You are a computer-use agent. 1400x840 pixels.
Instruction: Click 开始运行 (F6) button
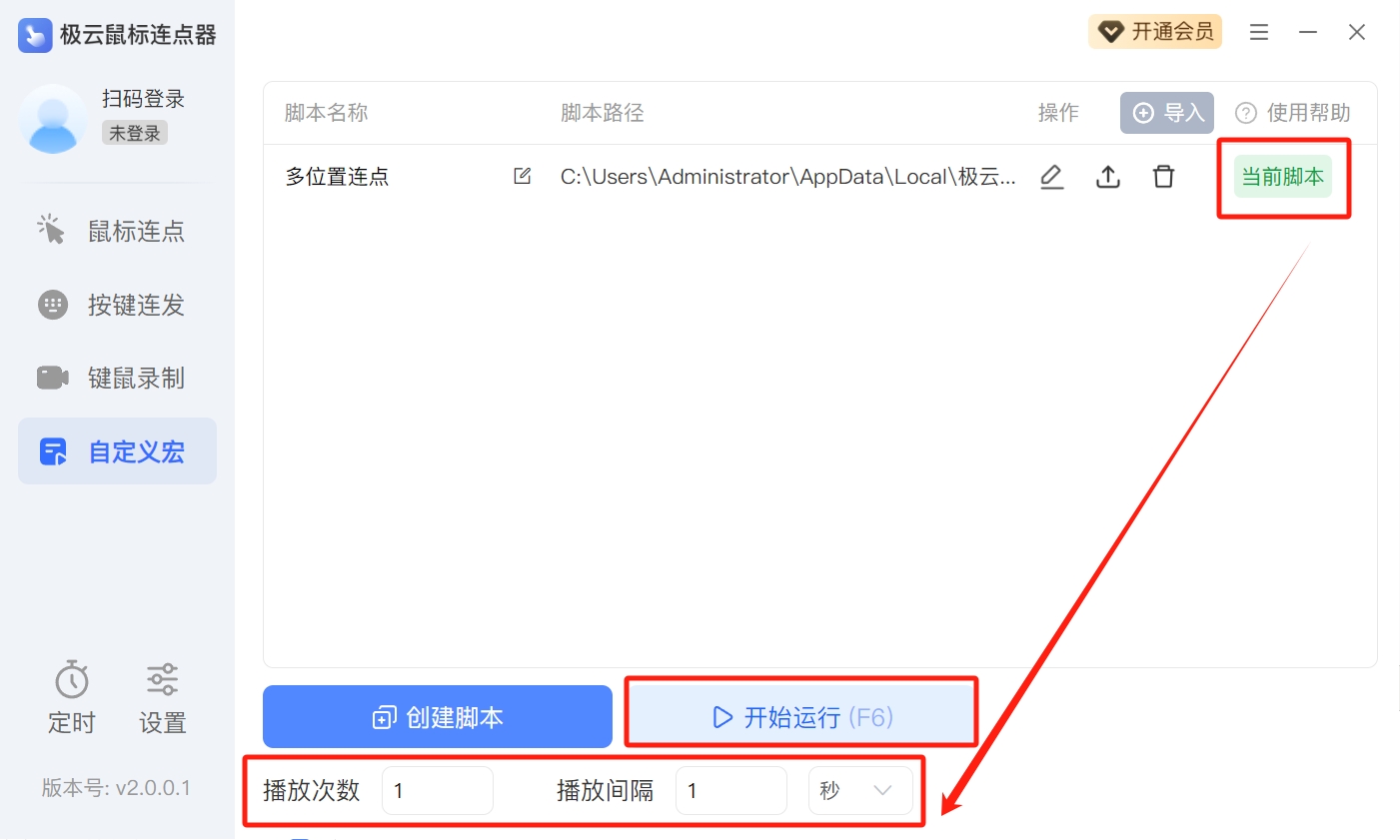pyautogui.click(x=801, y=716)
